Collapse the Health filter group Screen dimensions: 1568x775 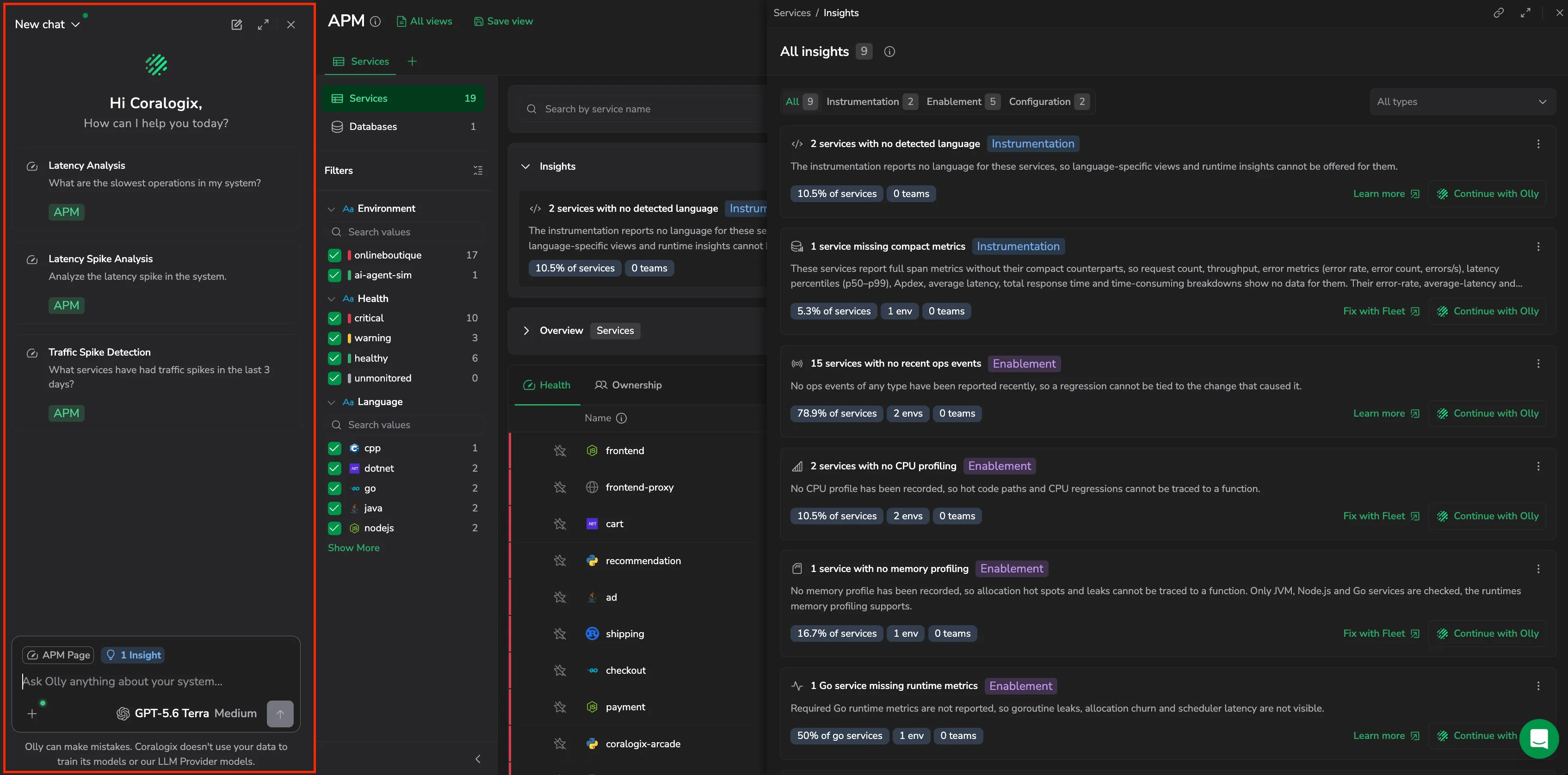[331, 299]
